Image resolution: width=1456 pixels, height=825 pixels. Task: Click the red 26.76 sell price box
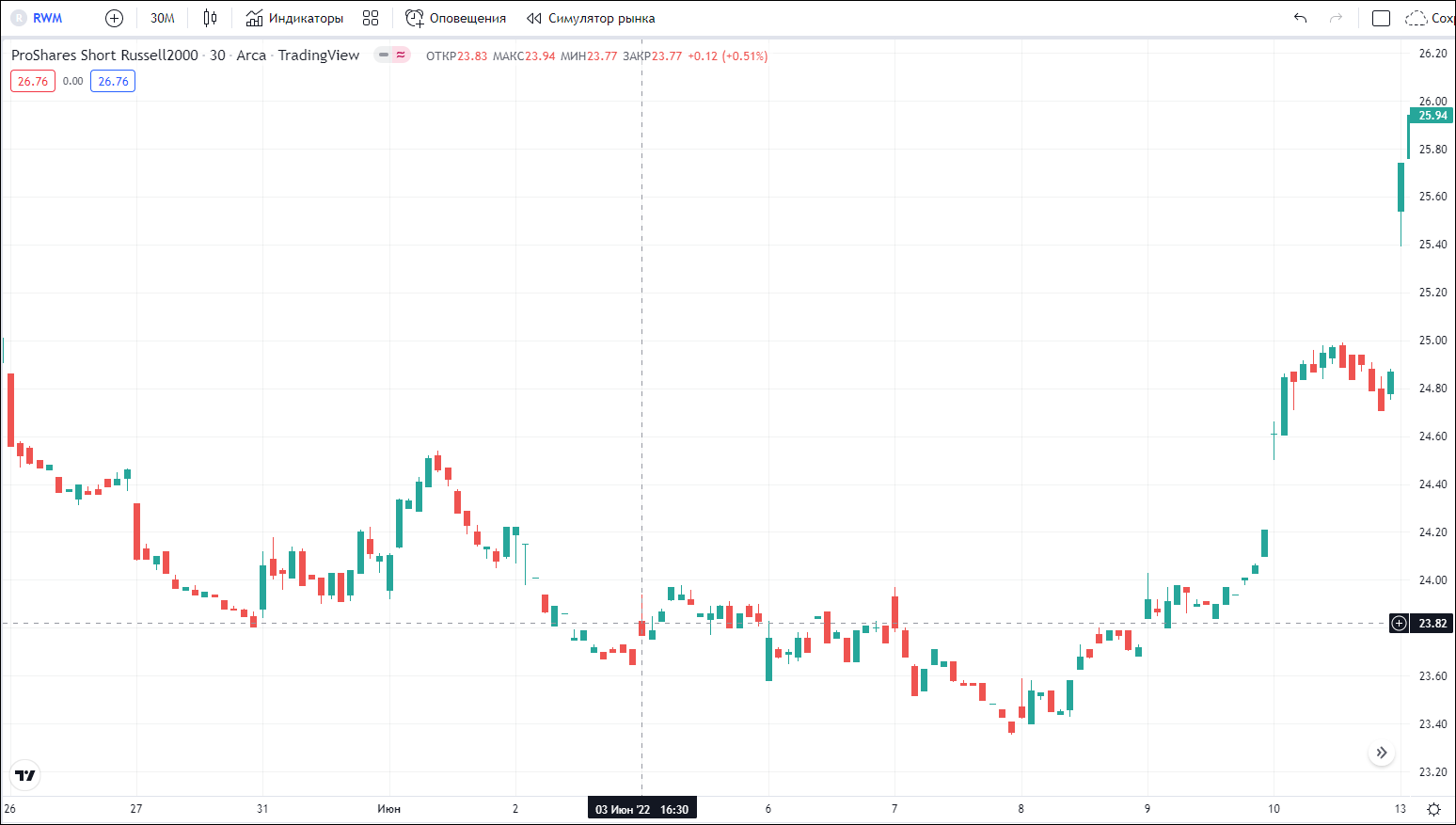[x=33, y=81]
